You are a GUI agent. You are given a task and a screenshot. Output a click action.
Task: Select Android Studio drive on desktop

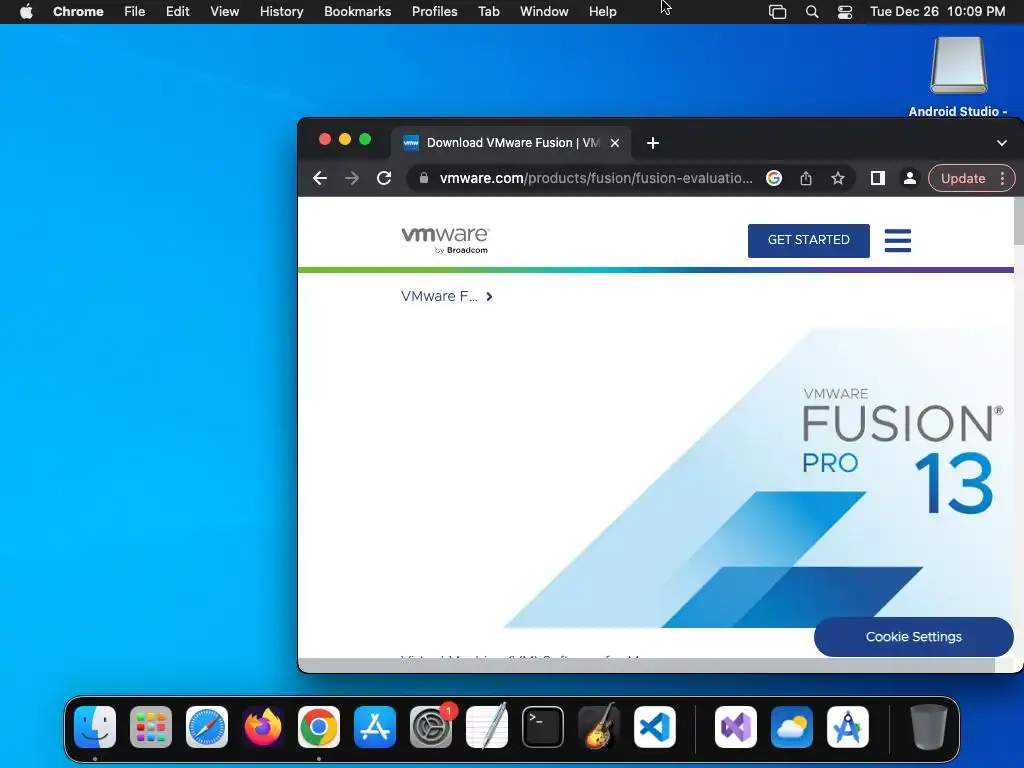pos(958,76)
